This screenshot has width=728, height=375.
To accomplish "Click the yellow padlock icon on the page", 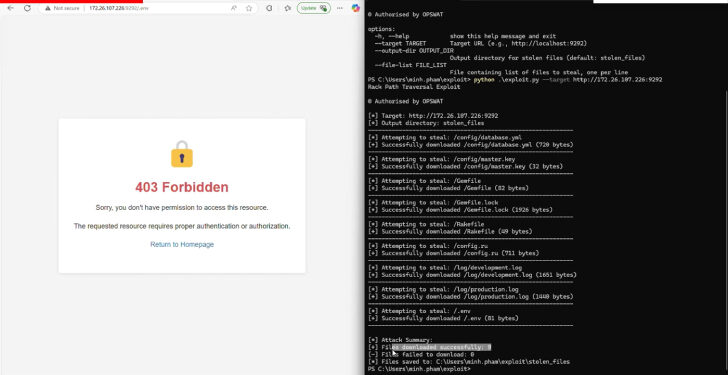I will [x=182, y=154].
